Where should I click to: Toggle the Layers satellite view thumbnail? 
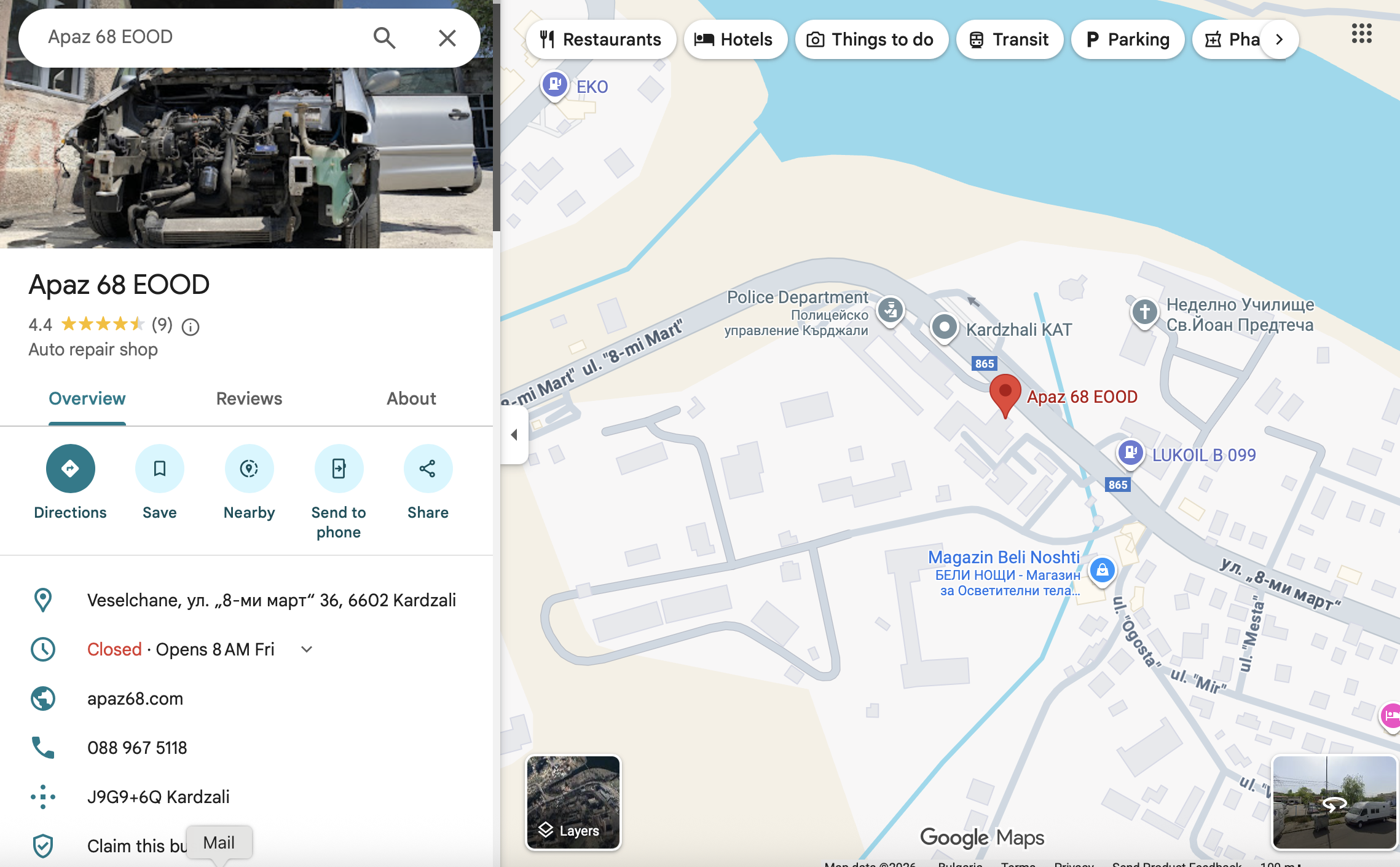coord(573,802)
